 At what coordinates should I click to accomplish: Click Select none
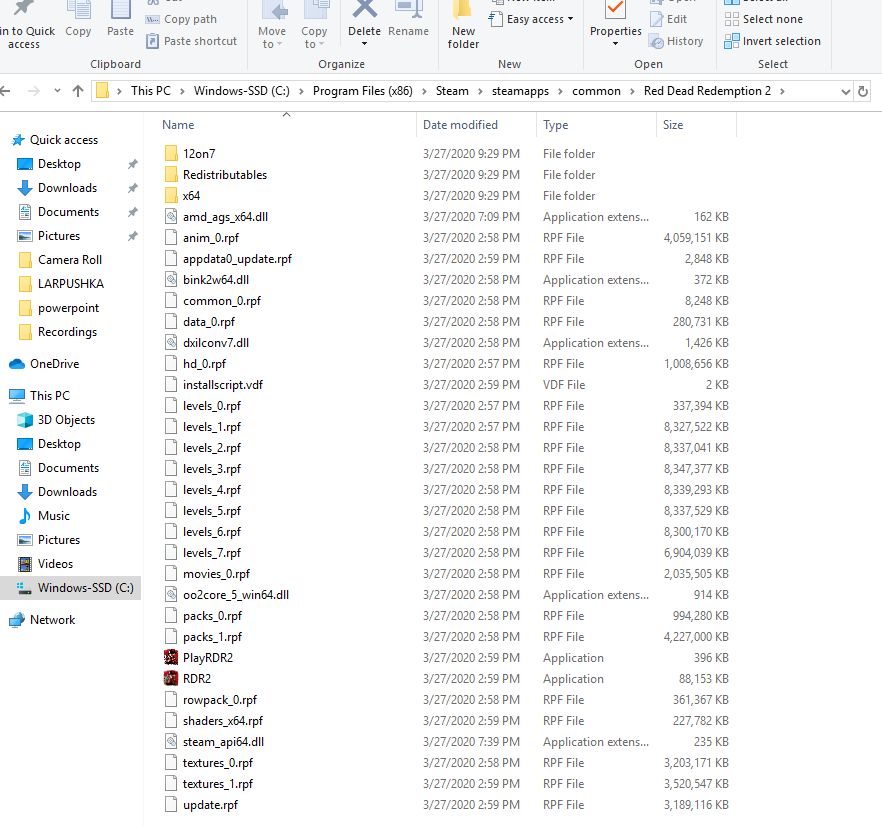(763, 19)
